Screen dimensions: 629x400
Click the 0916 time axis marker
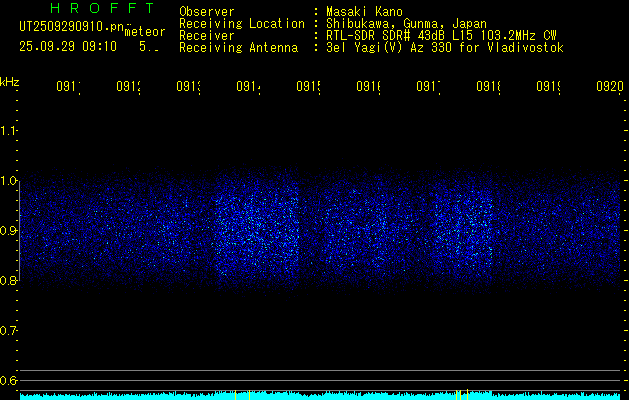tap(369, 86)
